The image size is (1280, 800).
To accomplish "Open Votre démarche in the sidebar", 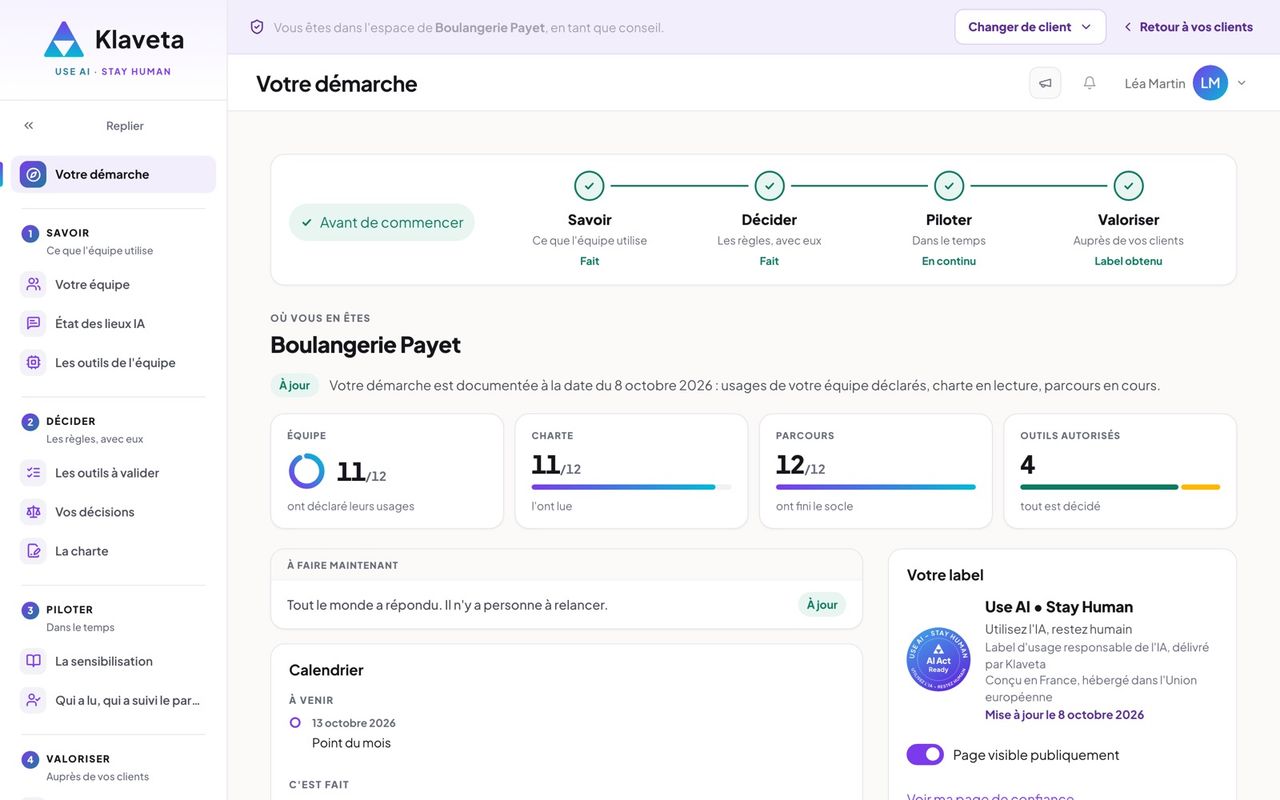I will 113,174.
